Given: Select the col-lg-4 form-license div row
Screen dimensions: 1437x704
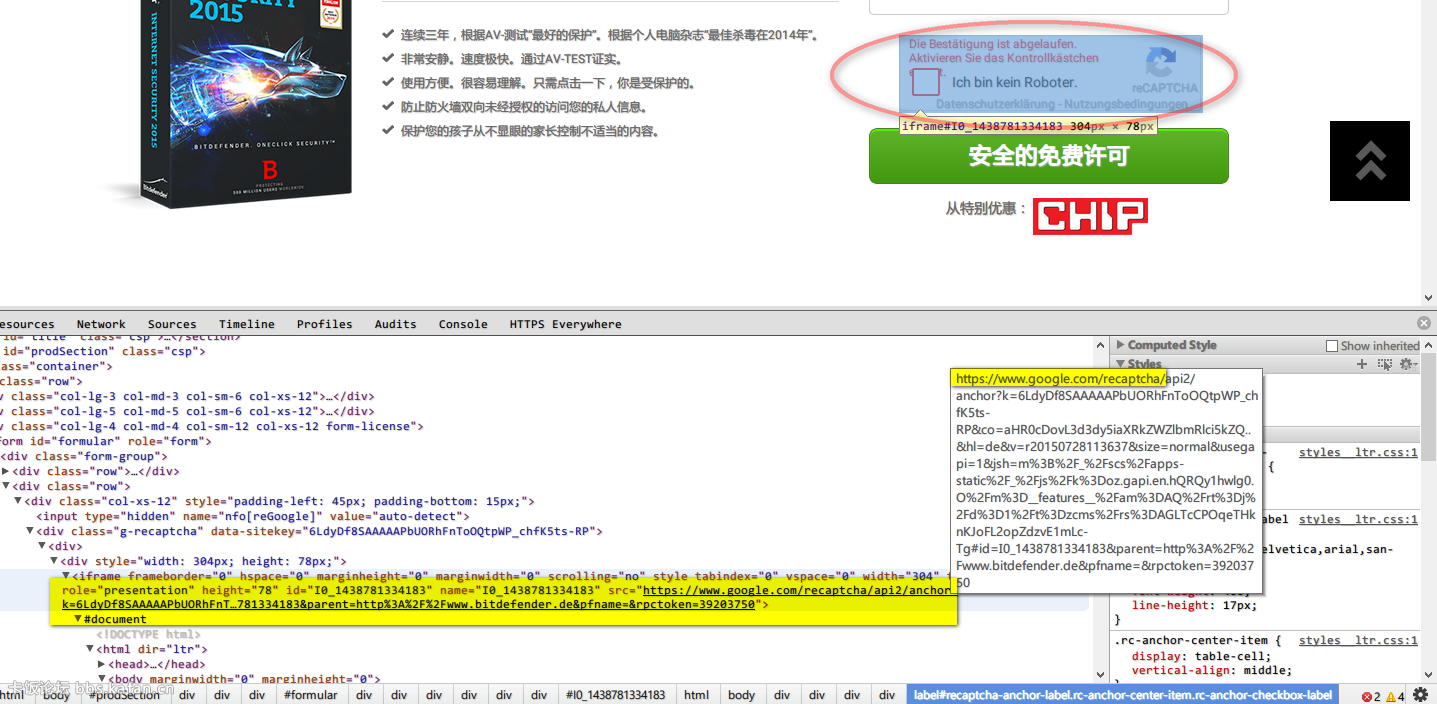Looking at the screenshot, I should point(212,426).
